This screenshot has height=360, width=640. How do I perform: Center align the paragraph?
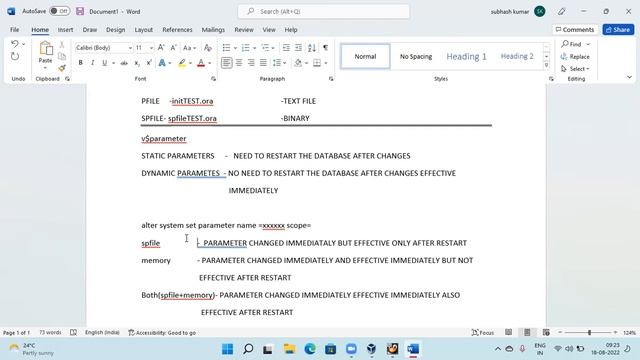tap(239, 63)
